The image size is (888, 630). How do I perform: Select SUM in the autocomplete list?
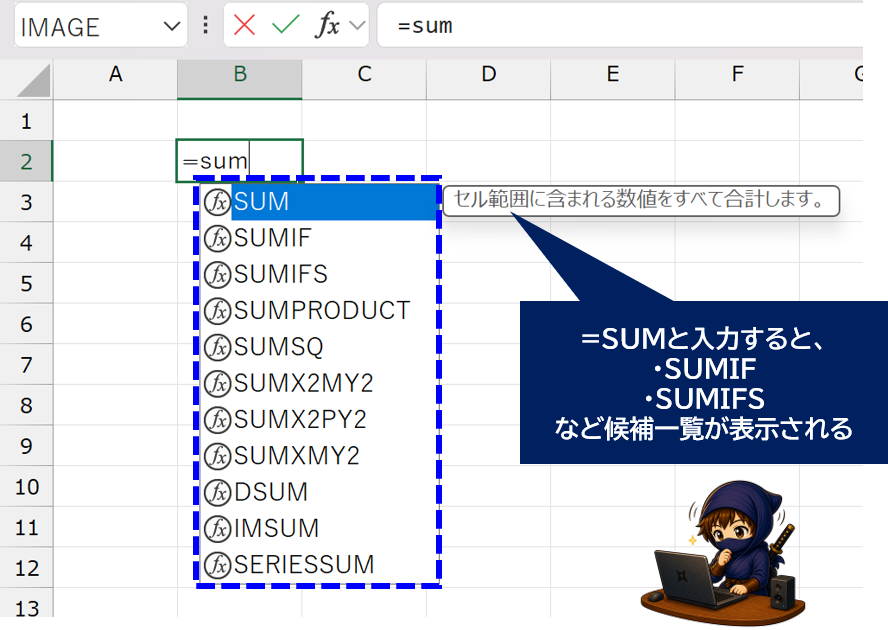pyautogui.click(x=319, y=202)
